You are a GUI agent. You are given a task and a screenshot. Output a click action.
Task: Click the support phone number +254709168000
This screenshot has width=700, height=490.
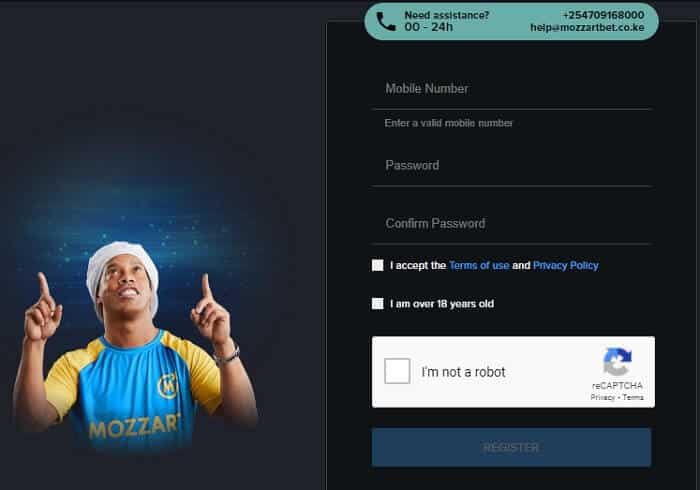(x=604, y=15)
